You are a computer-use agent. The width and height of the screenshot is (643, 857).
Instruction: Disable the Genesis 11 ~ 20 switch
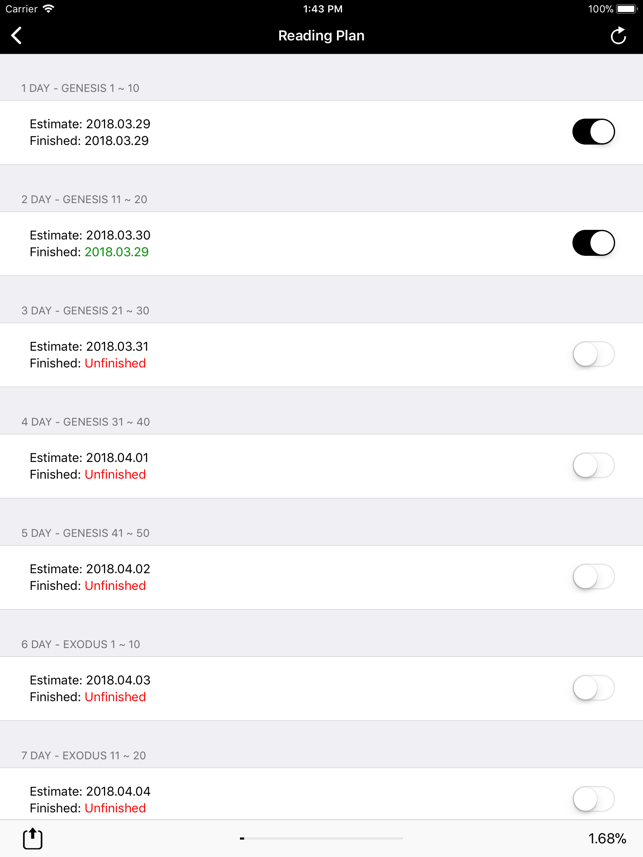click(593, 243)
